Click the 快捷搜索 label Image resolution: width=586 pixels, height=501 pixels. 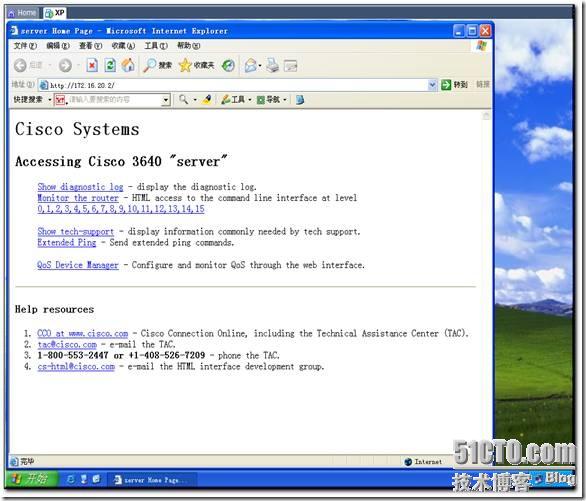[28, 100]
